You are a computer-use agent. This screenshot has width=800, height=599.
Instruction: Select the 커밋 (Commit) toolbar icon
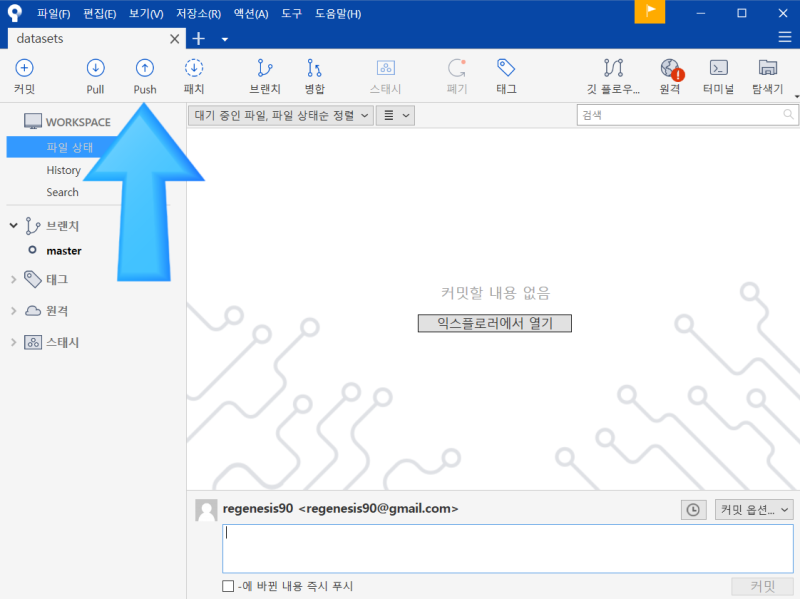pyautogui.click(x=23, y=74)
